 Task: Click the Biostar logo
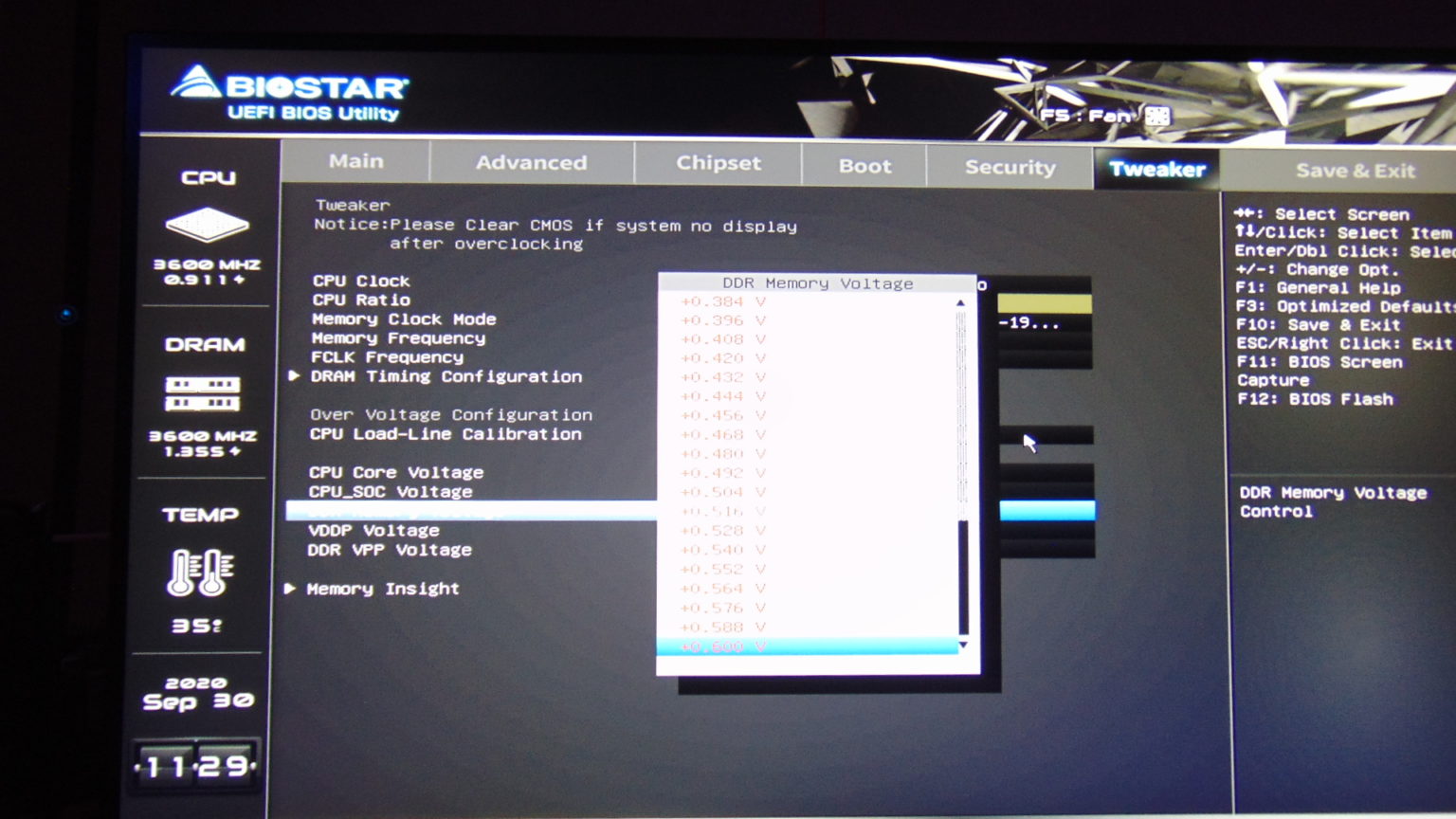click(289, 94)
